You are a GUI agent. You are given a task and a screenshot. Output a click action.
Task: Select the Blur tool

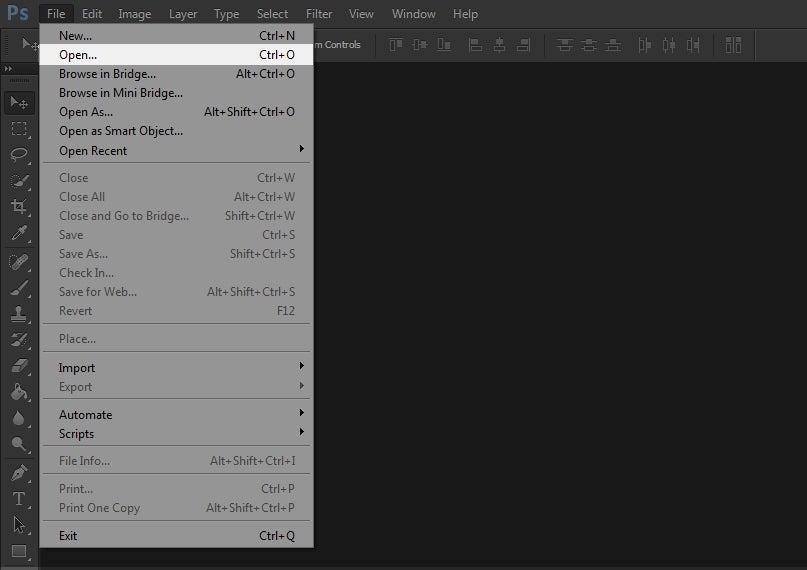click(19, 418)
